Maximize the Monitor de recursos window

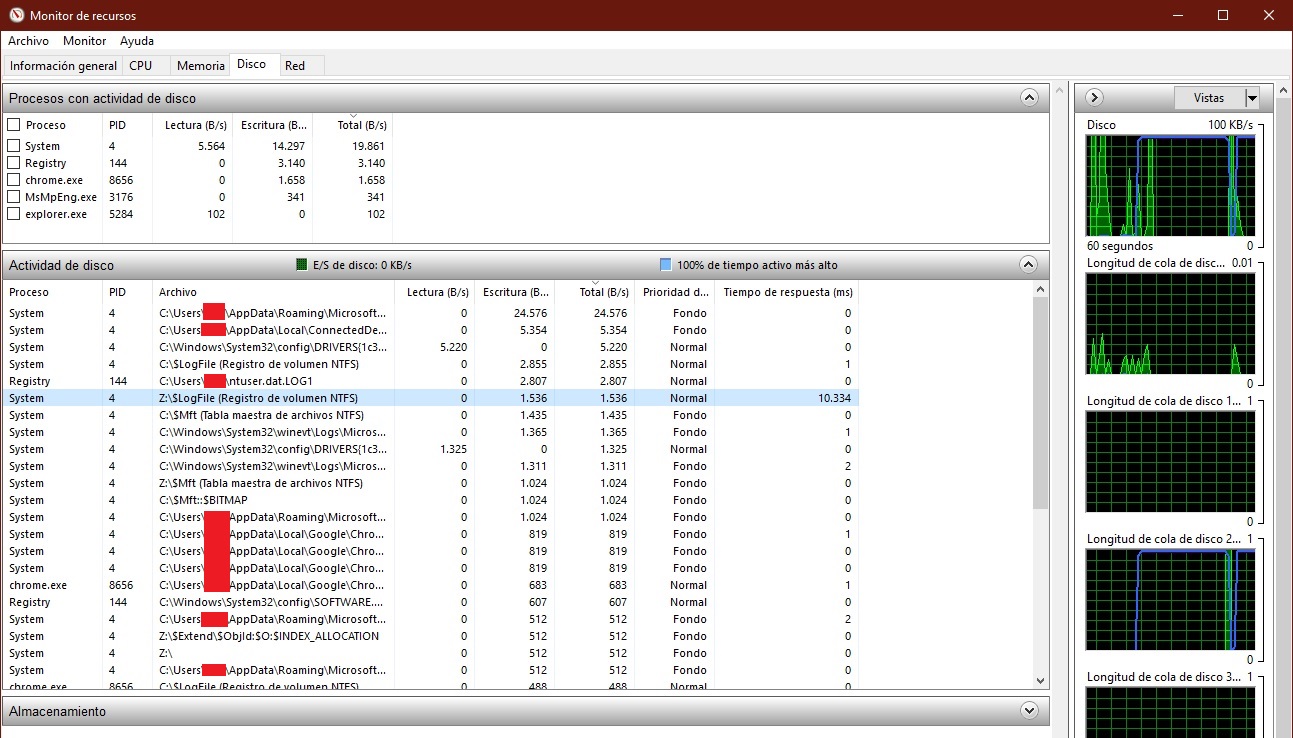[1223, 15]
